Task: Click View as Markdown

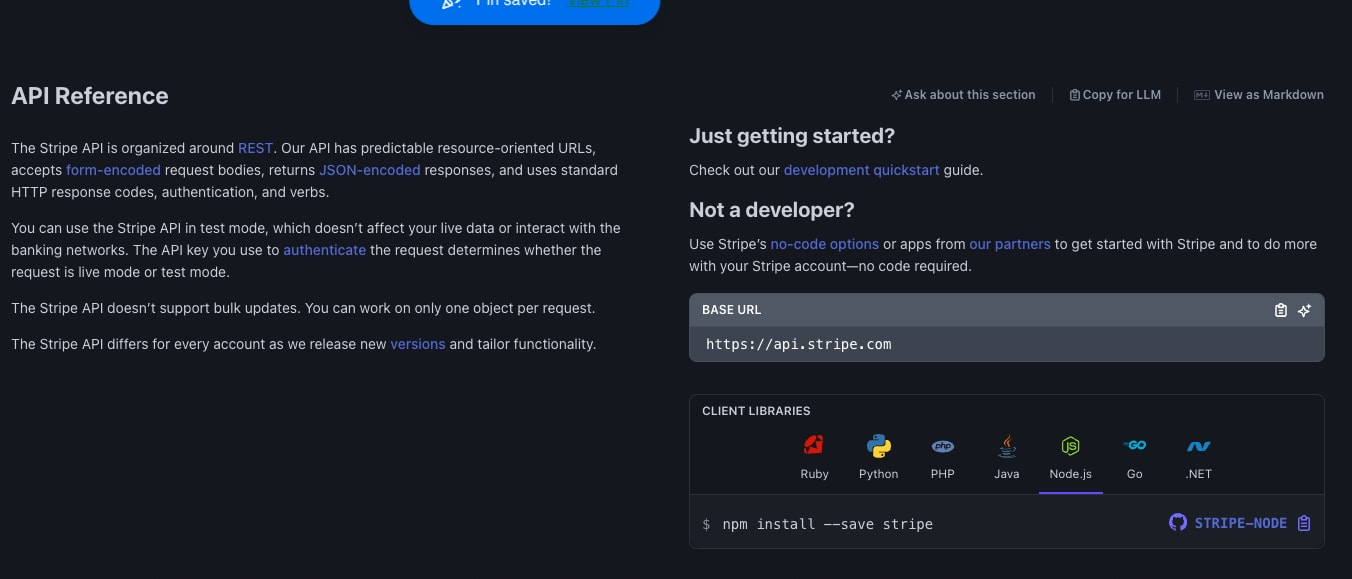Action: [1259, 95]
